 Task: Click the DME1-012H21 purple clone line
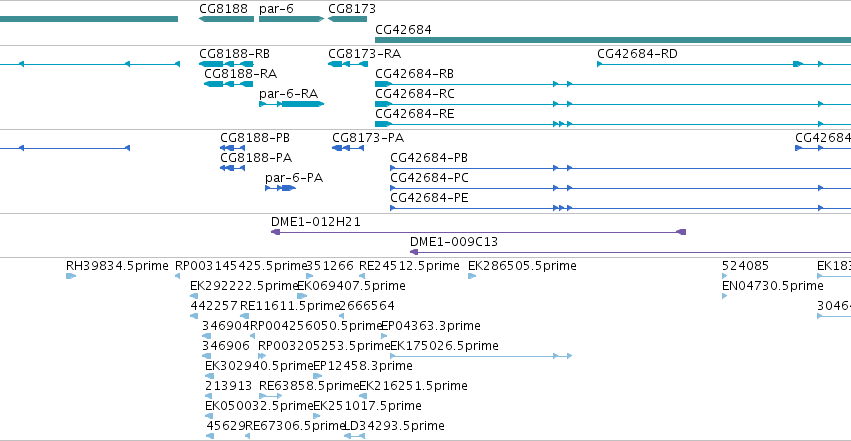[478, 232]
